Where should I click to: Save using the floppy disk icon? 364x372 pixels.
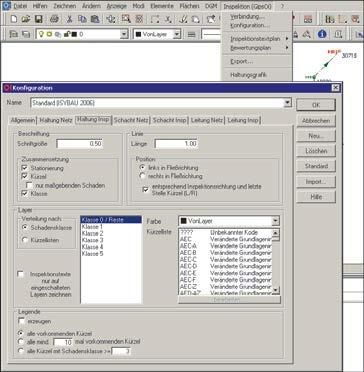pyautogui.click(x=39, y=19)
